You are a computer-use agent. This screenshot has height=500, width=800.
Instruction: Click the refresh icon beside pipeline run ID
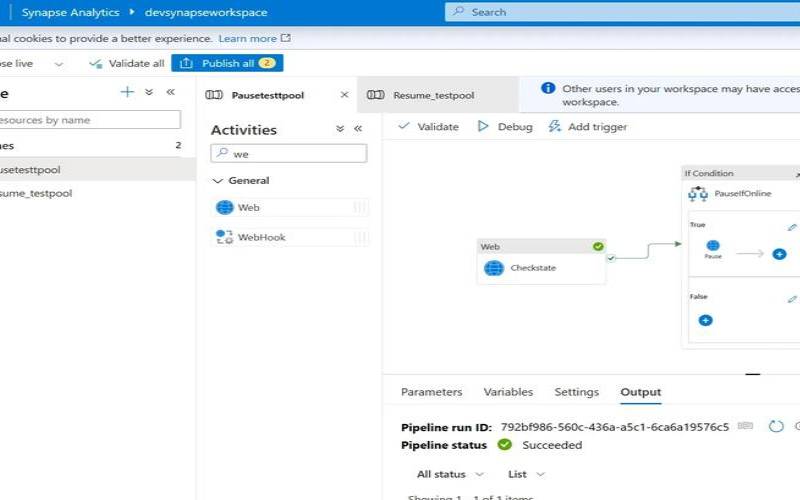pyautogui.click(x=776, y=426)
